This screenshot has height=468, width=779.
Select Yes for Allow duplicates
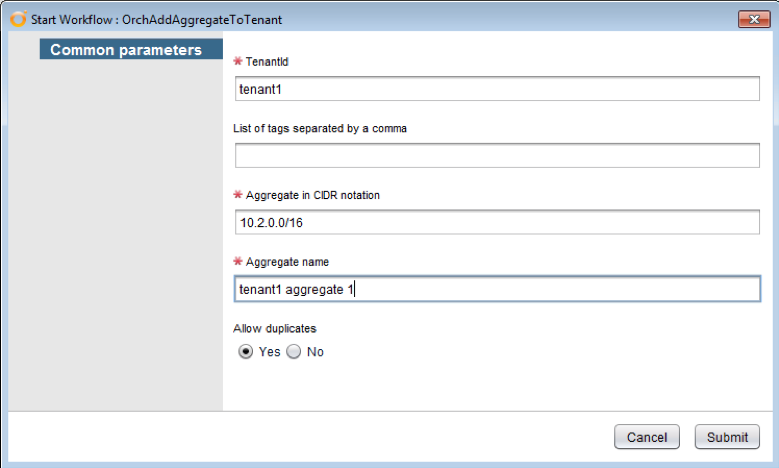pos(243,352)
